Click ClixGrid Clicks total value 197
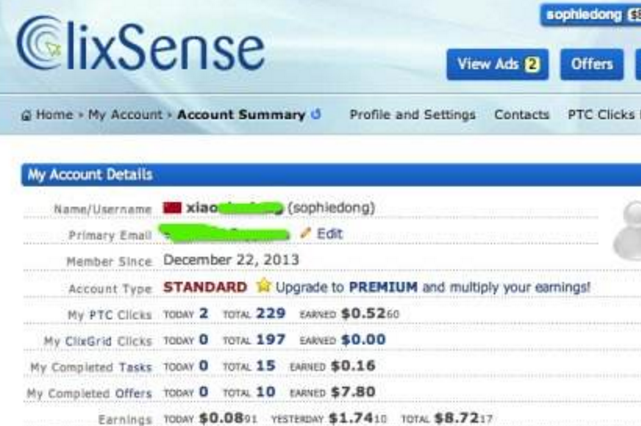 pos(271,340)
